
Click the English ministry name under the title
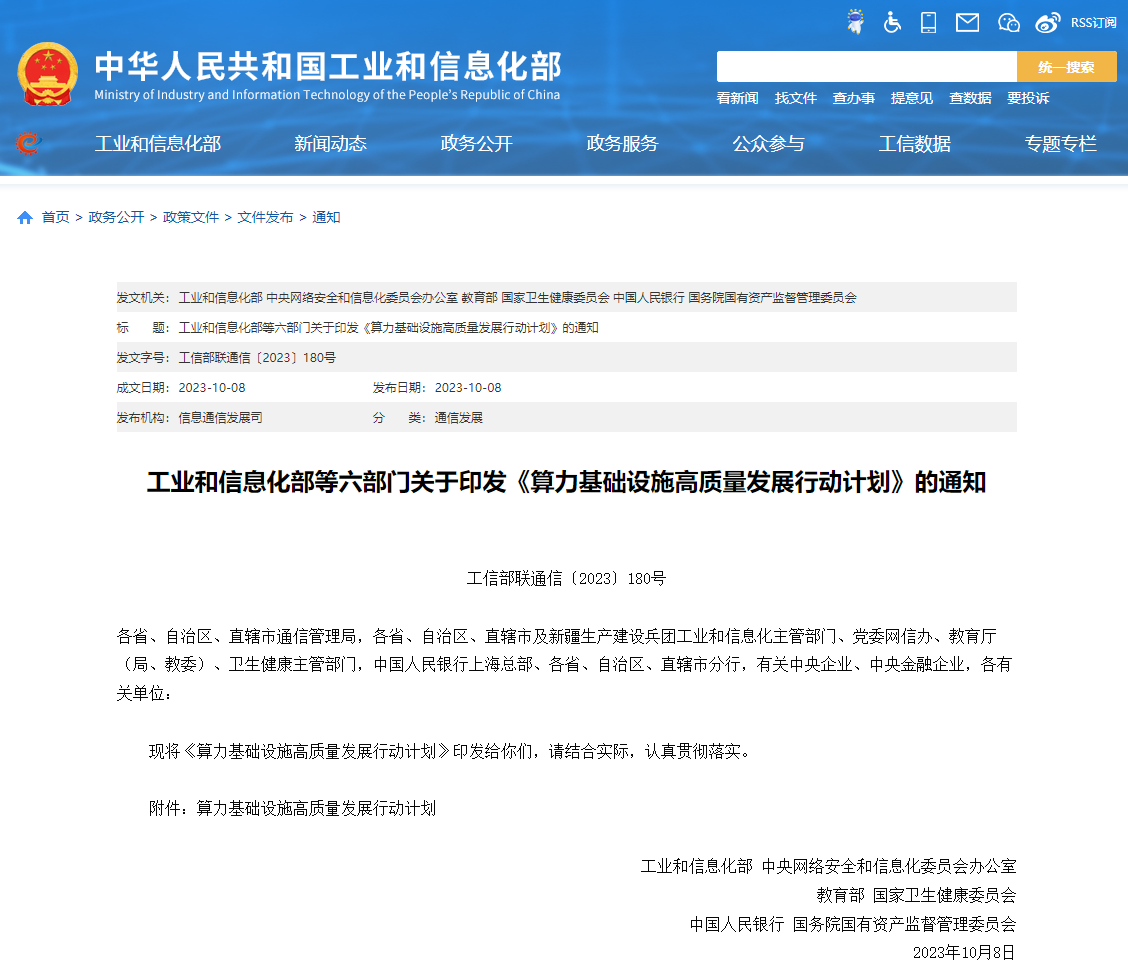(327, 95)
